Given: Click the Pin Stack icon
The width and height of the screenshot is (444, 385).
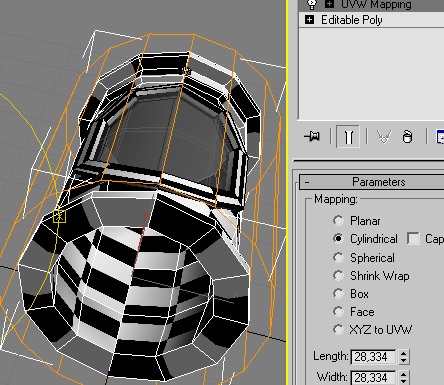Looking at the screenshot, I should pos(312,136).
